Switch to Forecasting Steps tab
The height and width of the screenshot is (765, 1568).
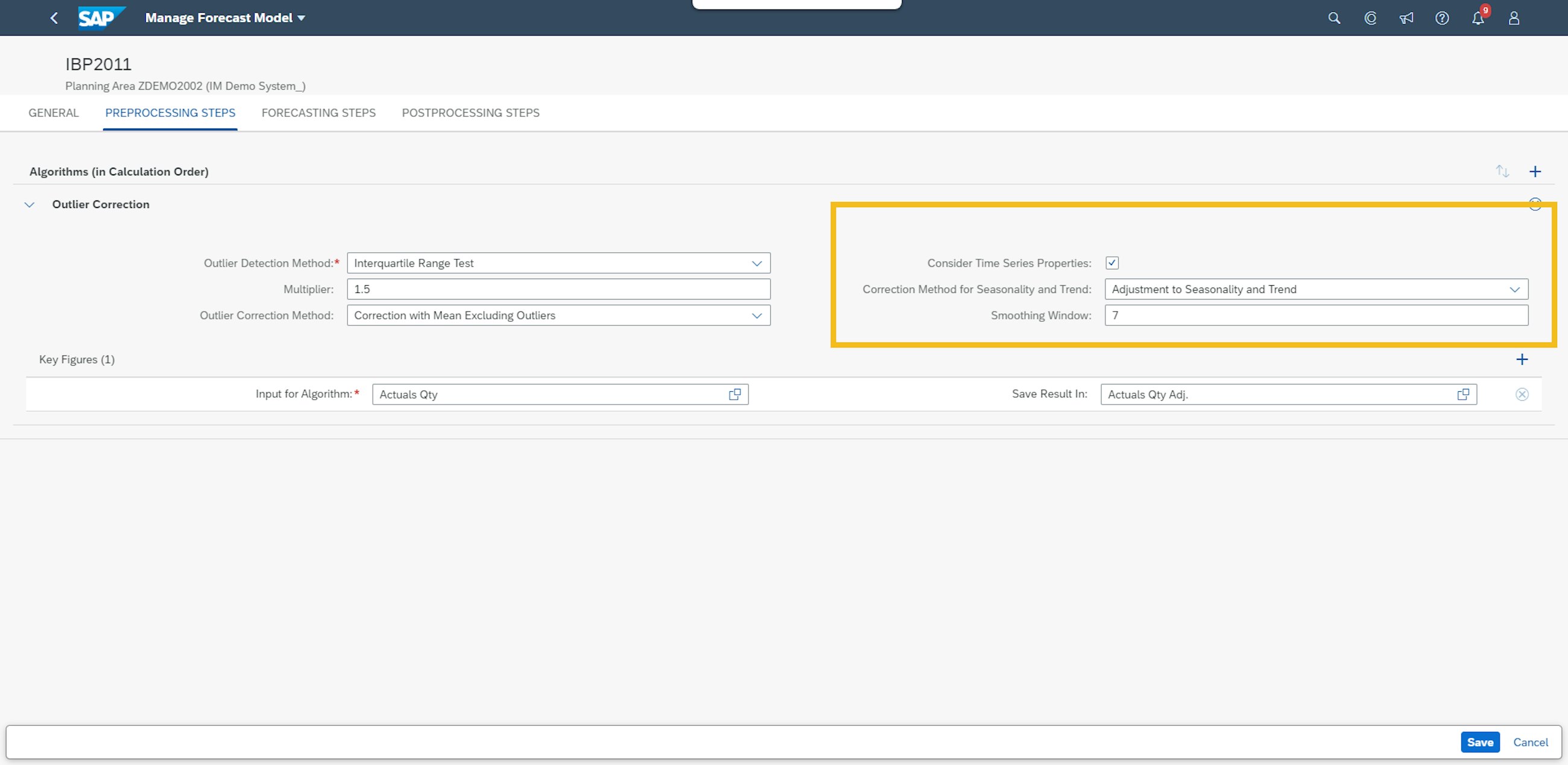coord(318,113)
